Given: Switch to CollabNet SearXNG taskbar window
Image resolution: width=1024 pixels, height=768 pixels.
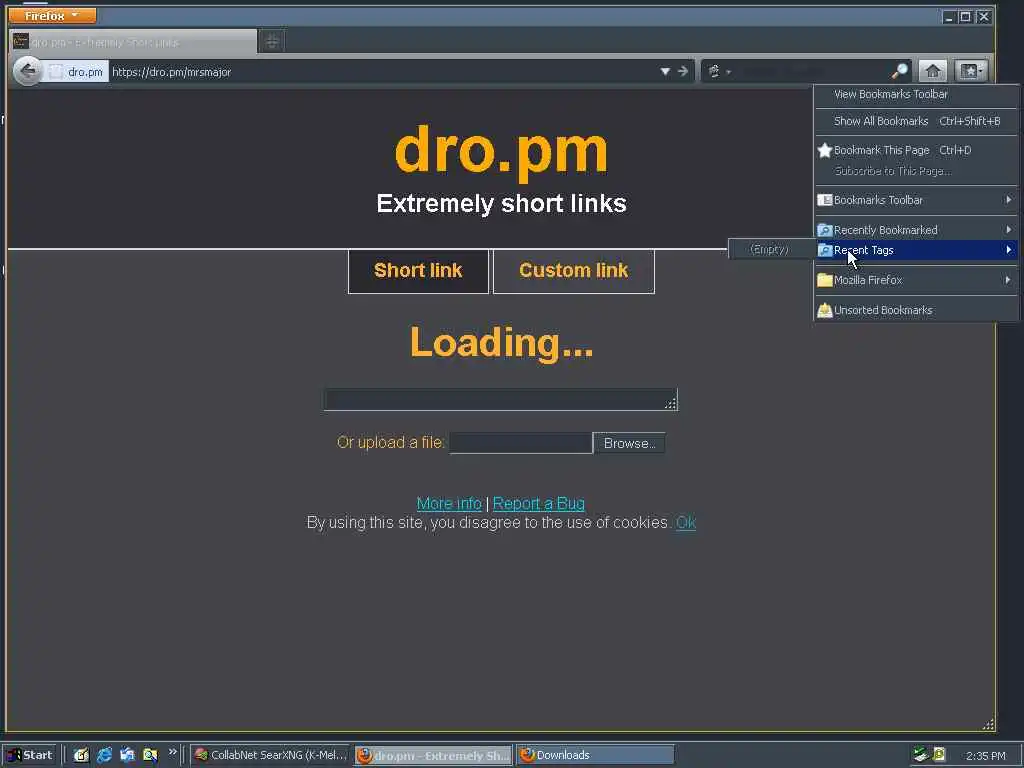Looking at the screenshot, I should click(x=271, y=755).
